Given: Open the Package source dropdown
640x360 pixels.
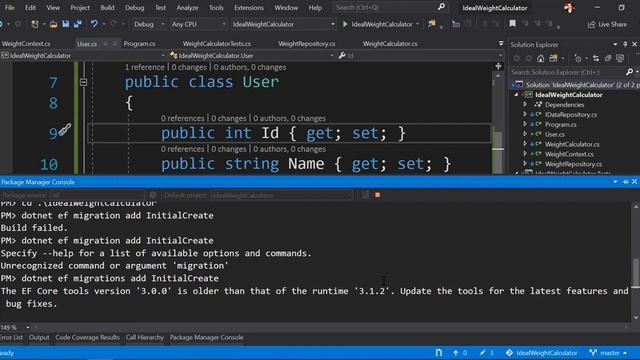Looking at the screenshot, I should [x=98, y=196].
